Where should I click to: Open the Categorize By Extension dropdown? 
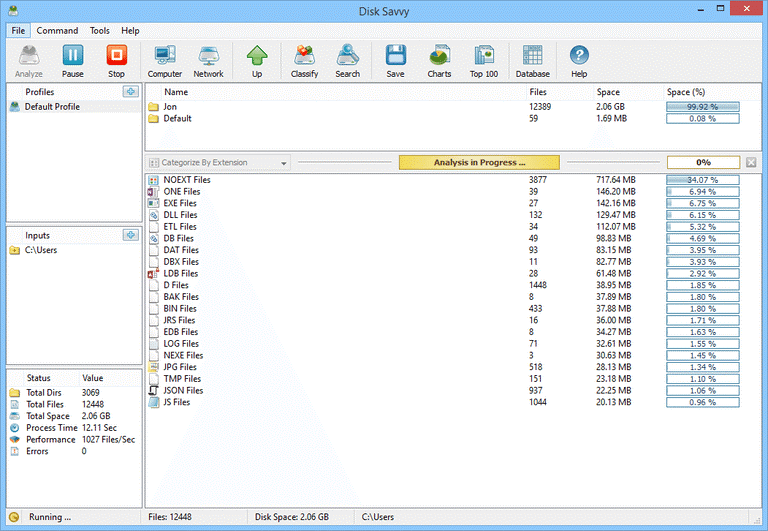[x=218, y=162]
